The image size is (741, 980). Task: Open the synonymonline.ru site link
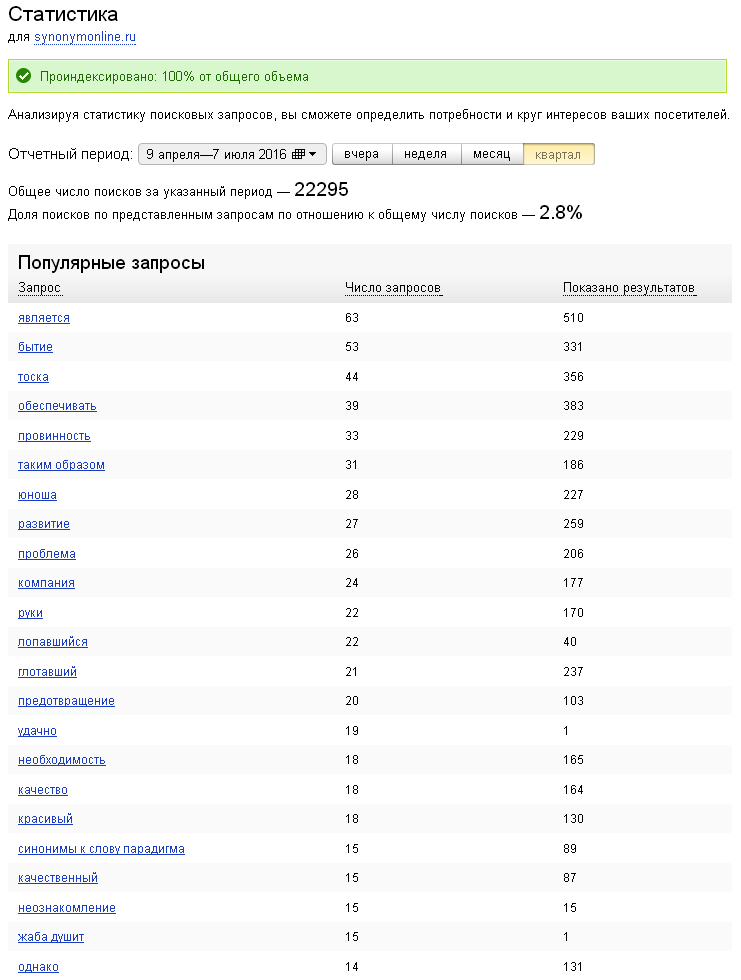[x=85, y=37]
